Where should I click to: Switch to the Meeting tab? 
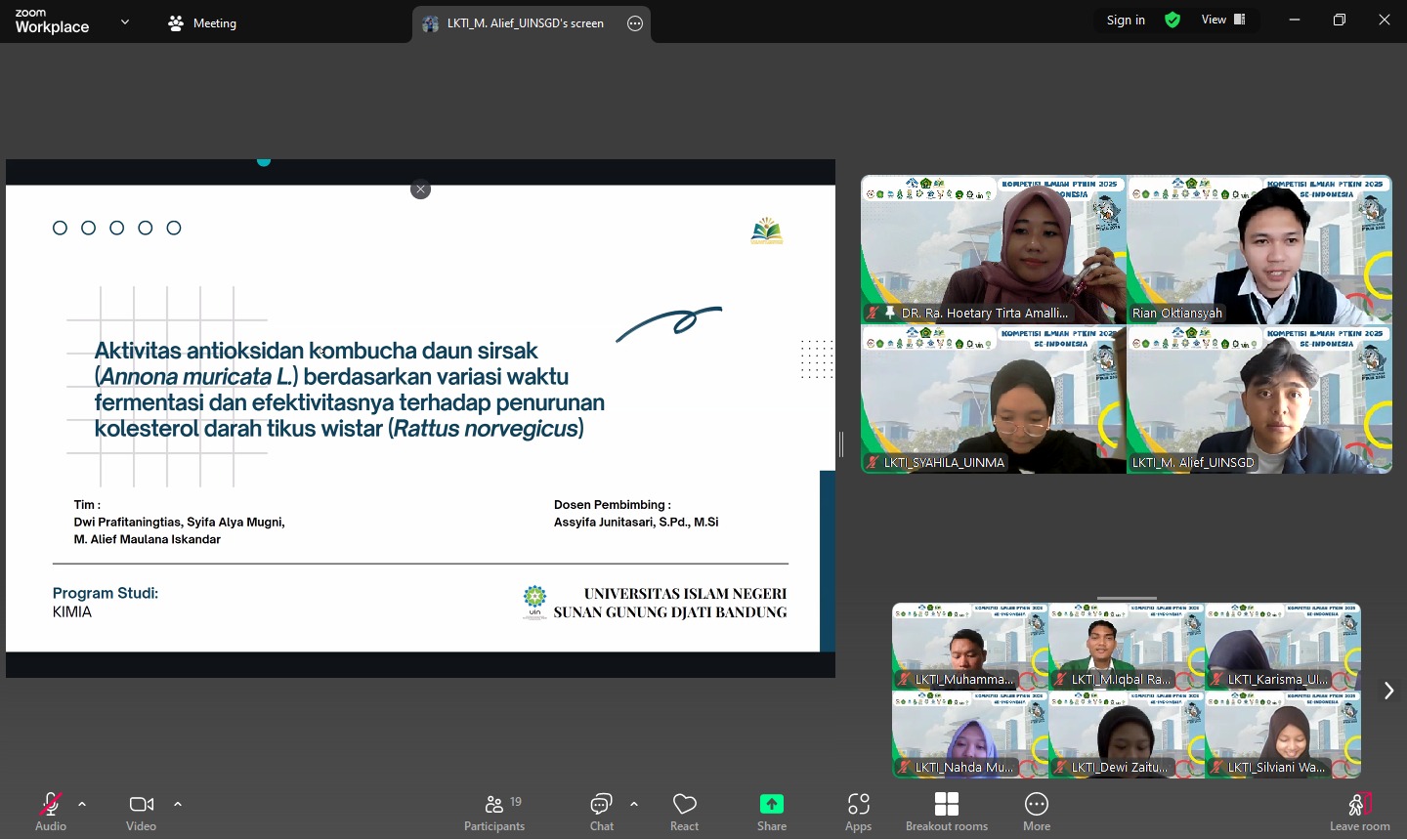[x=202, y=23]
